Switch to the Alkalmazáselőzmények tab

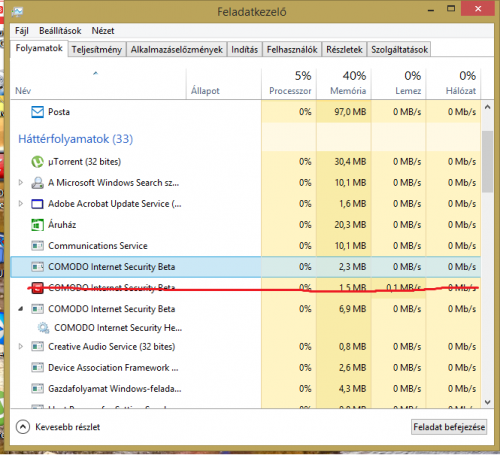click(x=177, y=50)
